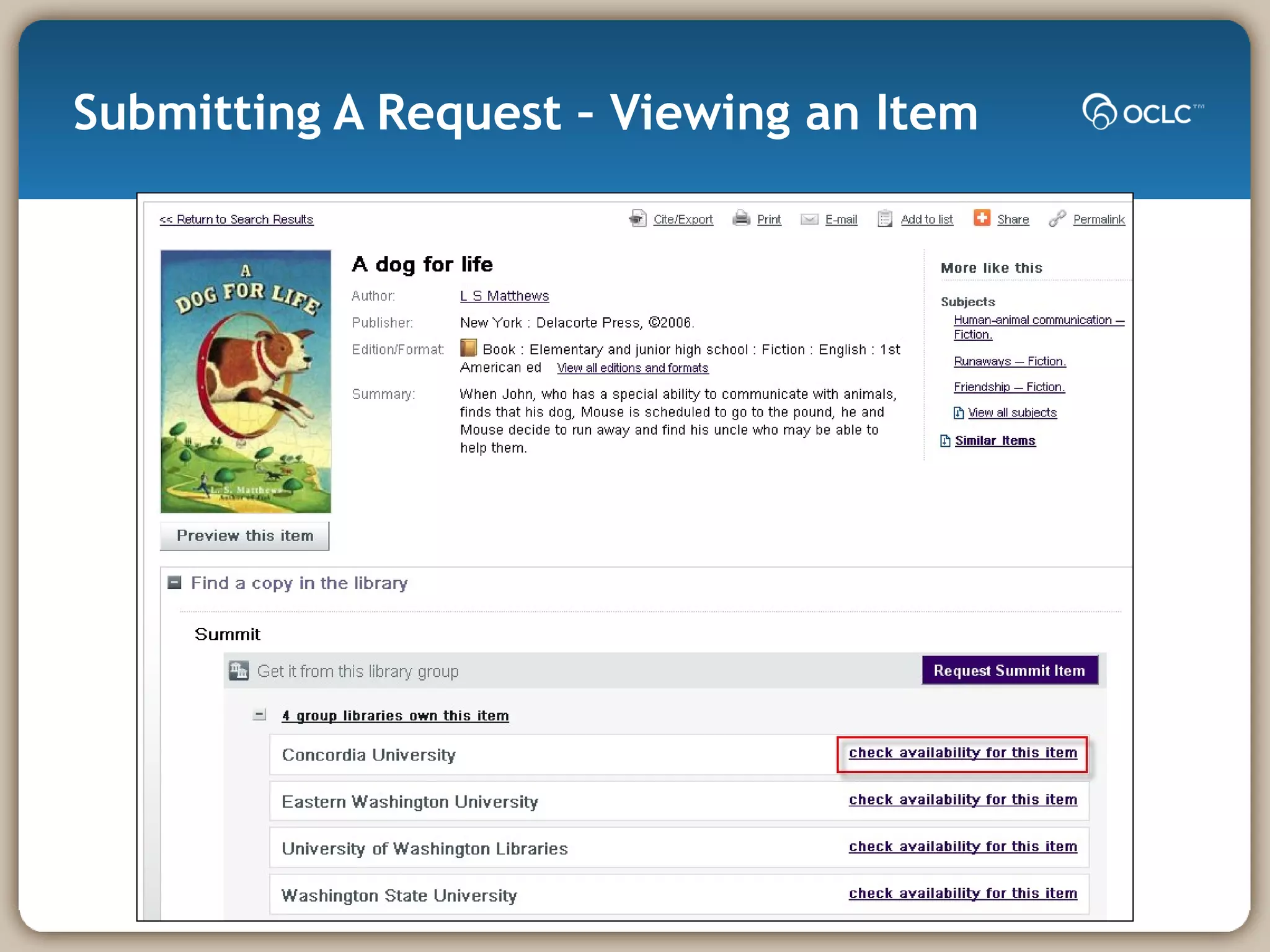
Task: Click the book format icon
Action: click(468, 348)
